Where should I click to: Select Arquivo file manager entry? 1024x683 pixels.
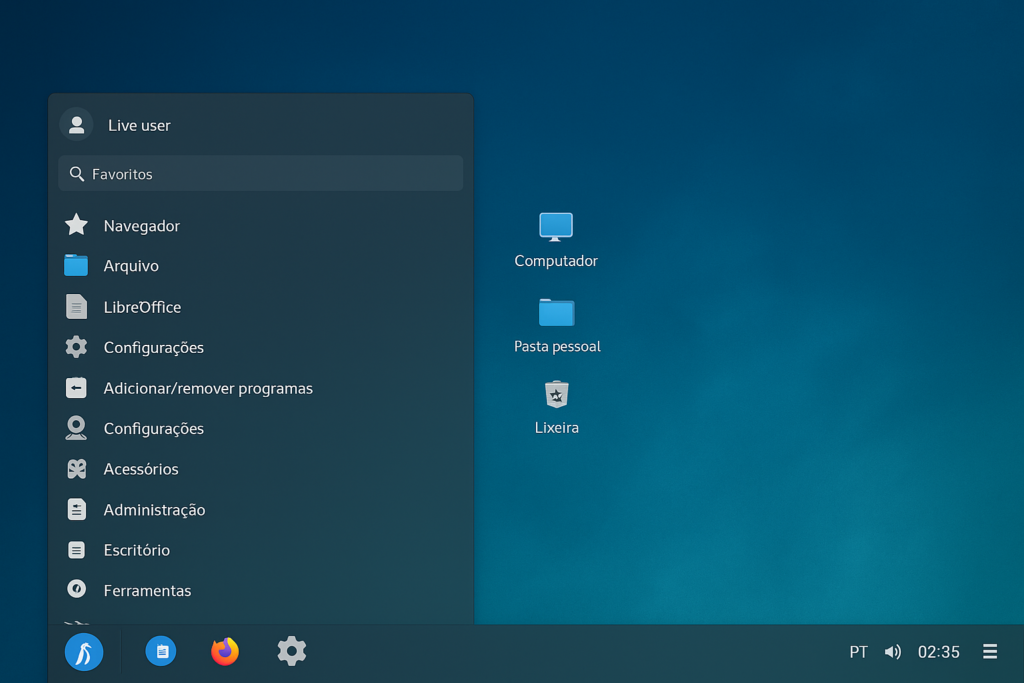131,266
